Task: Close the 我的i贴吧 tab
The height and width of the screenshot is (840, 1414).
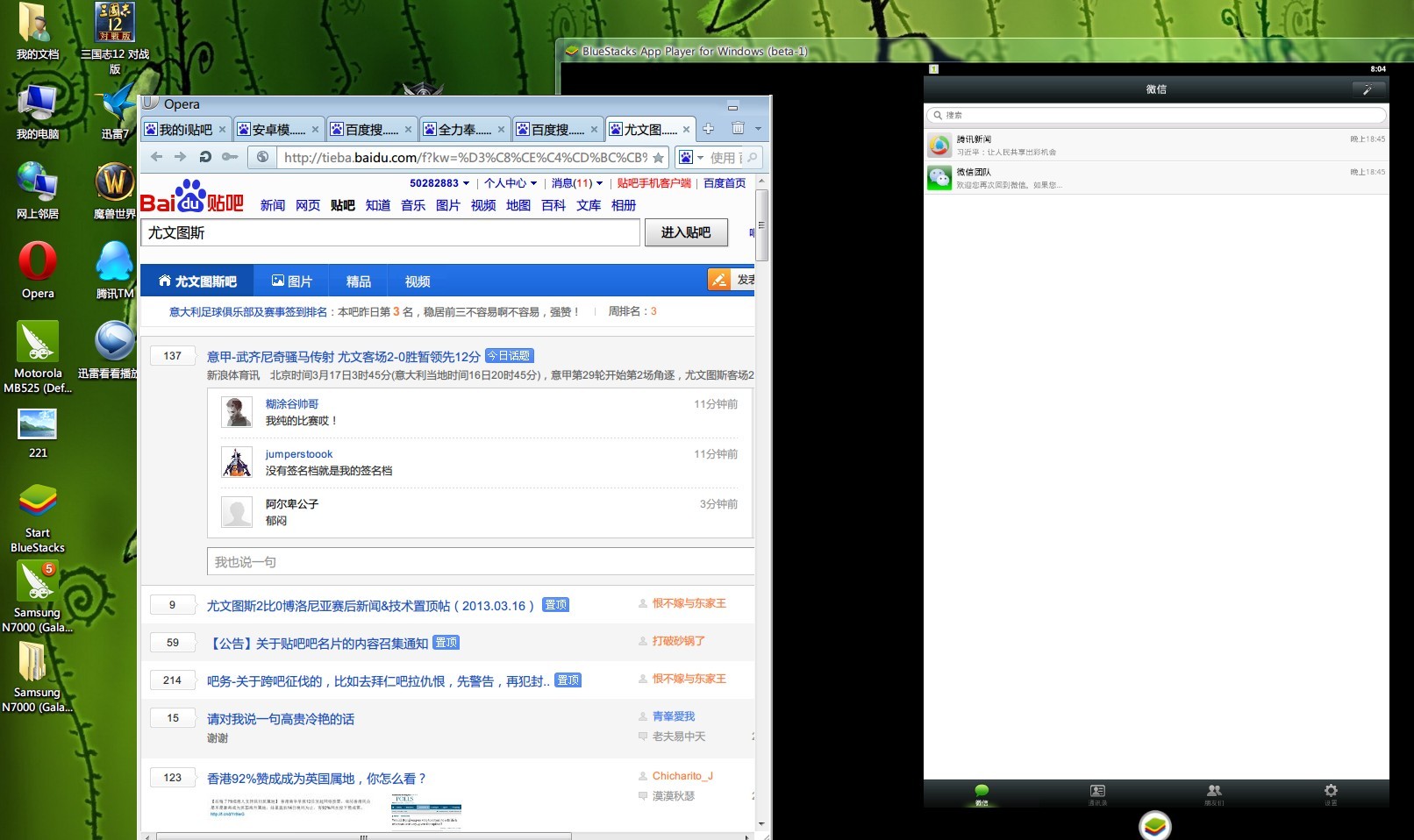Action: pos(222,130)
